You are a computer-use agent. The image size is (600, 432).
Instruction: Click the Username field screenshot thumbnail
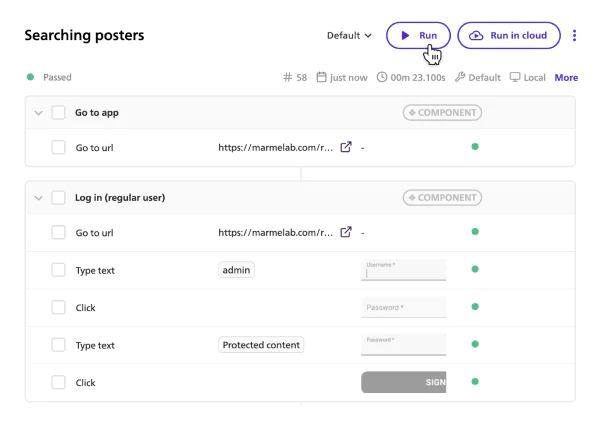click(403, 269)
